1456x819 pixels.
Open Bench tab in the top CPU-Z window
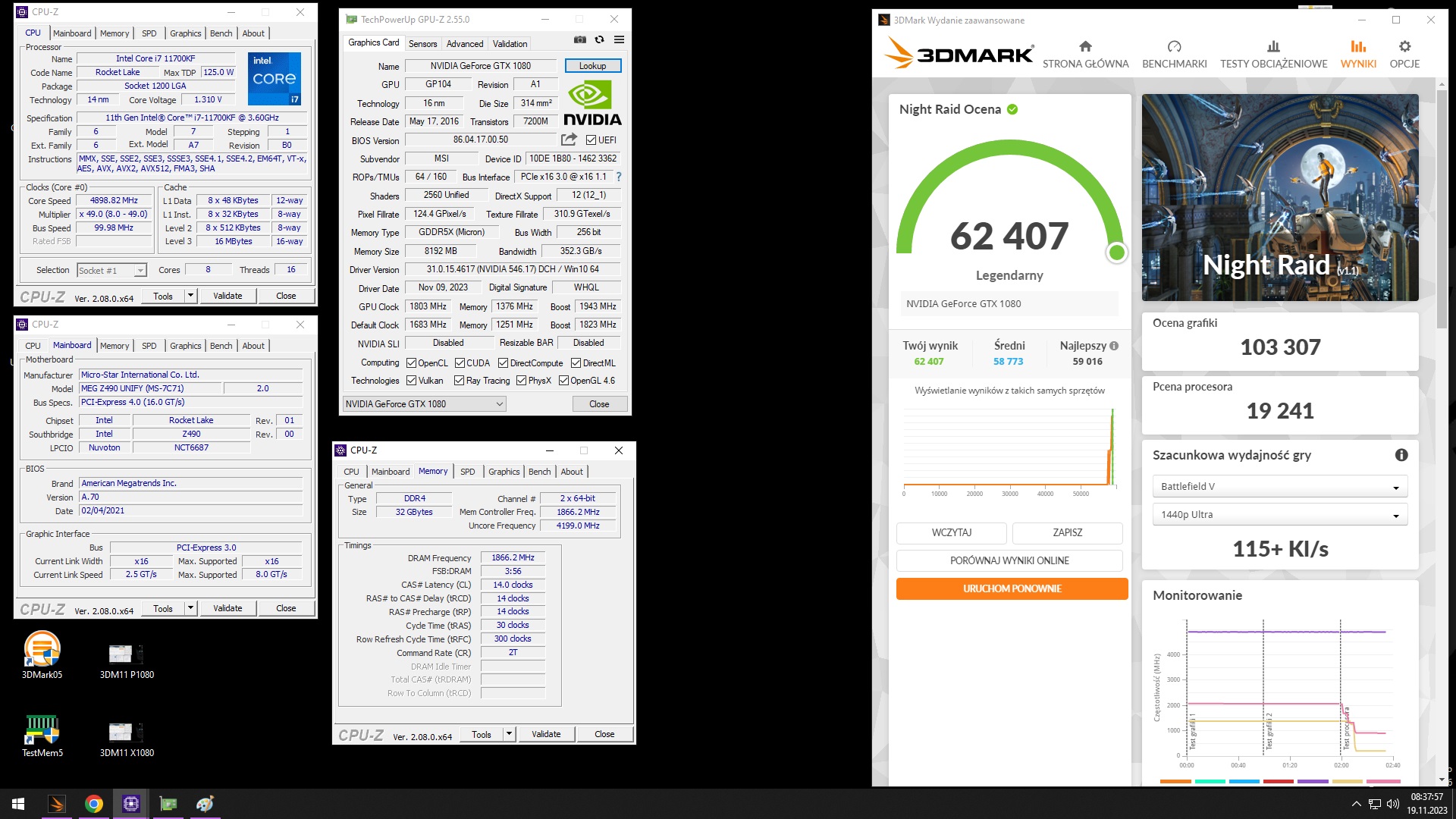tap(221, 33)
